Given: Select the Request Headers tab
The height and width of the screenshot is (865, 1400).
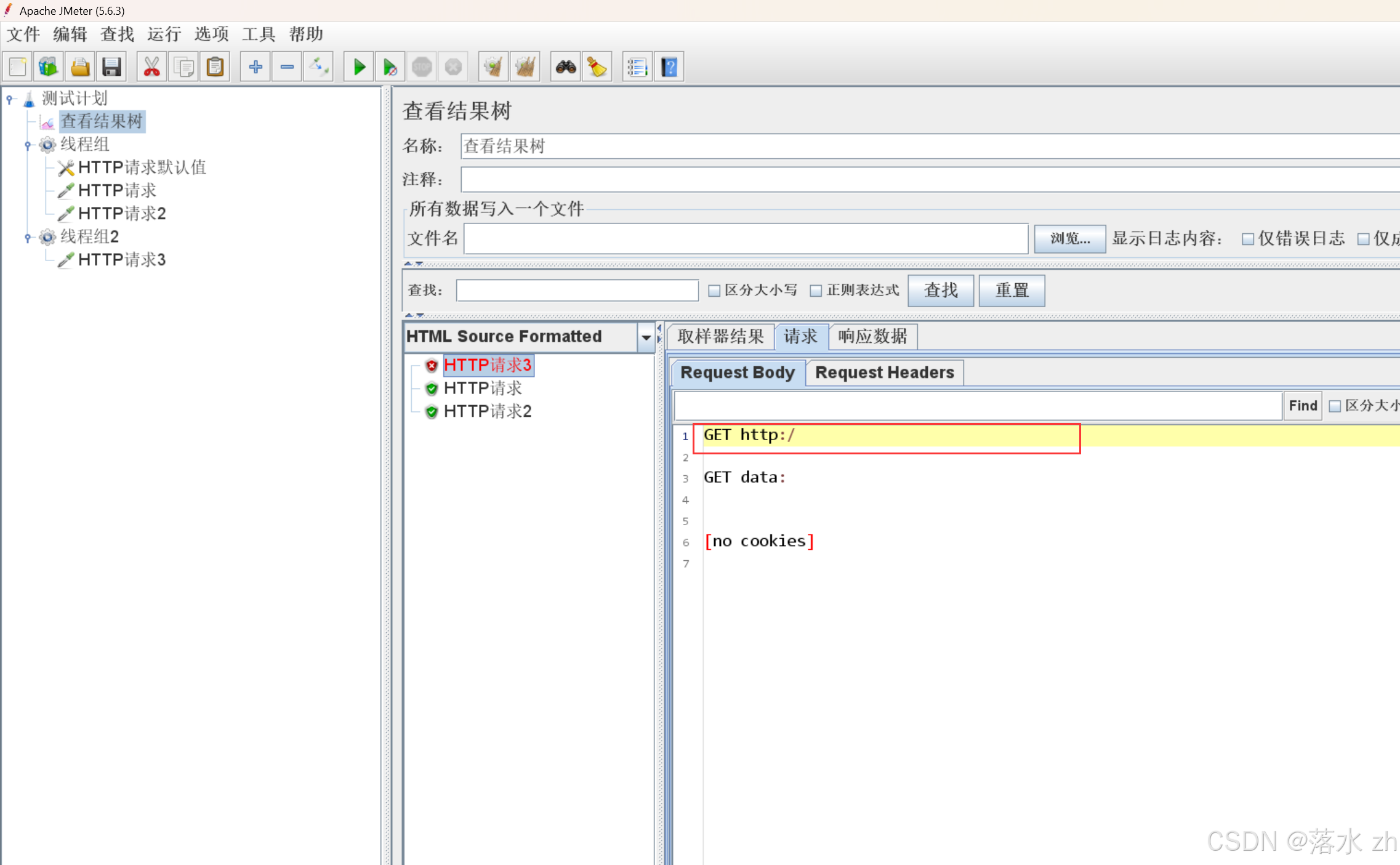Looking at the screenshot, I should [x=885, y=372].
